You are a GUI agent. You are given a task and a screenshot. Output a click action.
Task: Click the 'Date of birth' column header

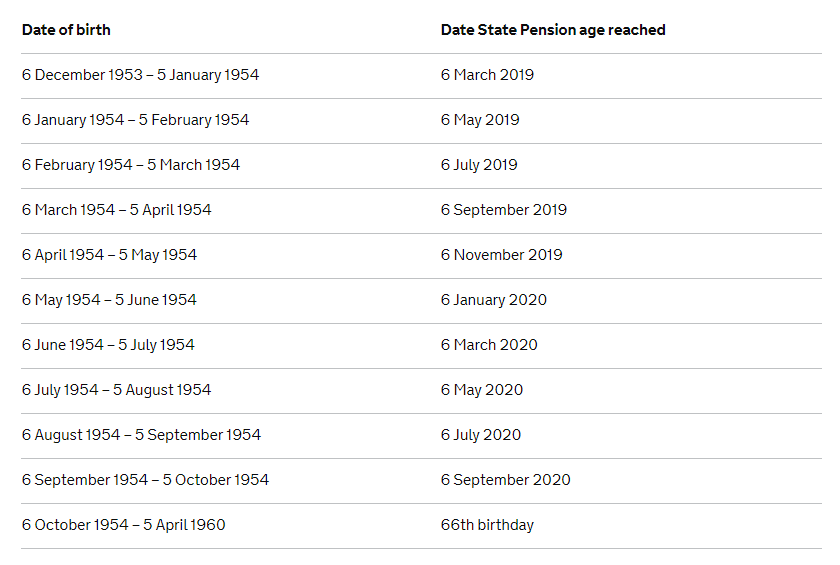tap(66, 30)
